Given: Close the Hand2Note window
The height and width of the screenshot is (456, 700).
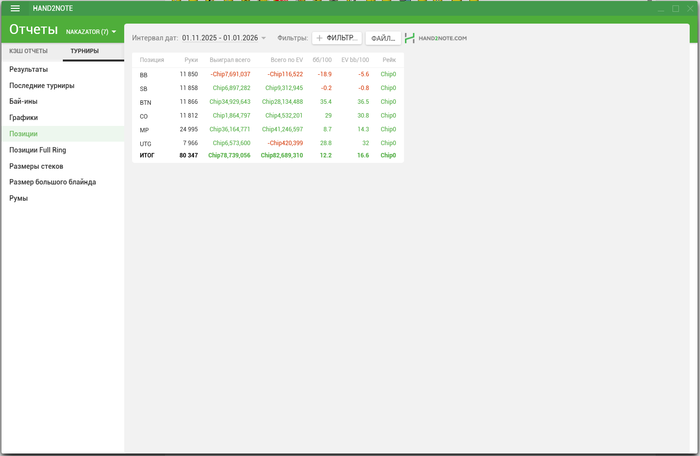Looking at the screenshot, I should point(690,8).
